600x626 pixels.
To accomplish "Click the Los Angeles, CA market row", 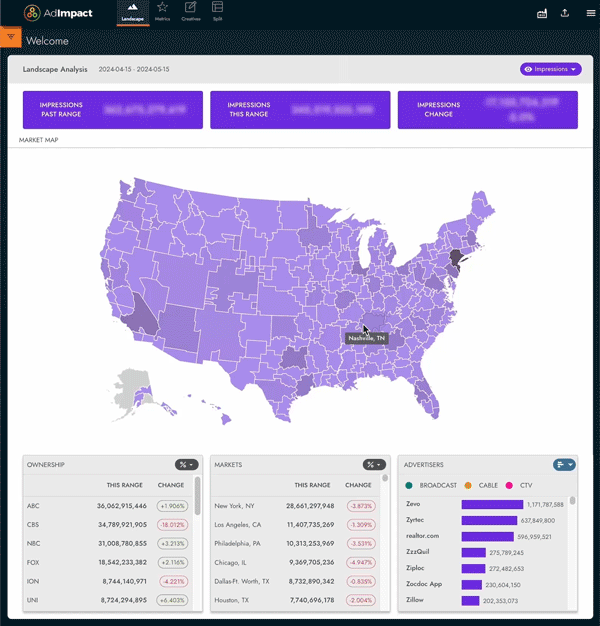I will point(295,525).
